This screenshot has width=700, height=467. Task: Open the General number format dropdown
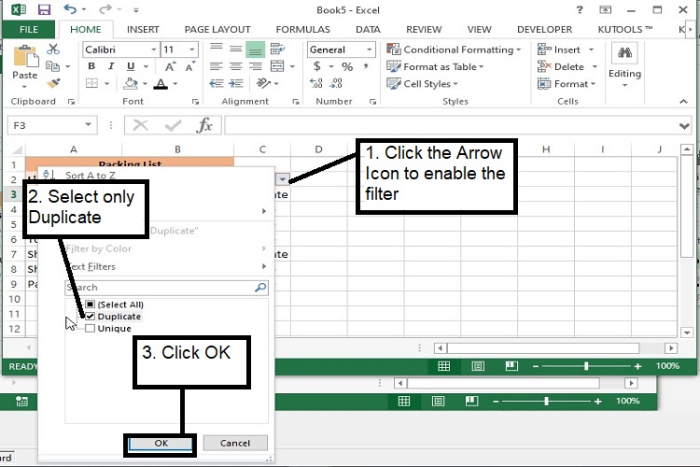click(x=369, y=50)
